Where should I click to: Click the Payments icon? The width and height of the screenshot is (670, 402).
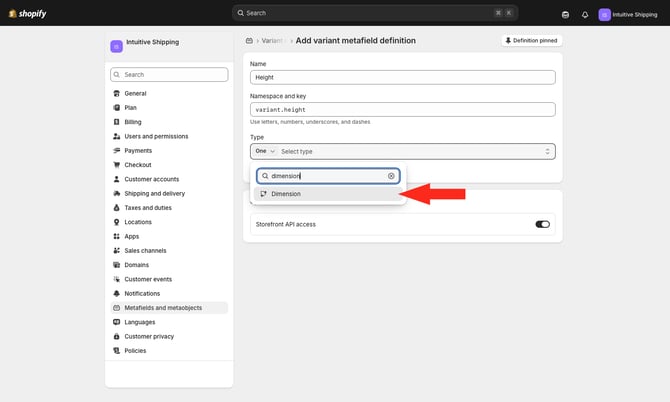[116, 150]
